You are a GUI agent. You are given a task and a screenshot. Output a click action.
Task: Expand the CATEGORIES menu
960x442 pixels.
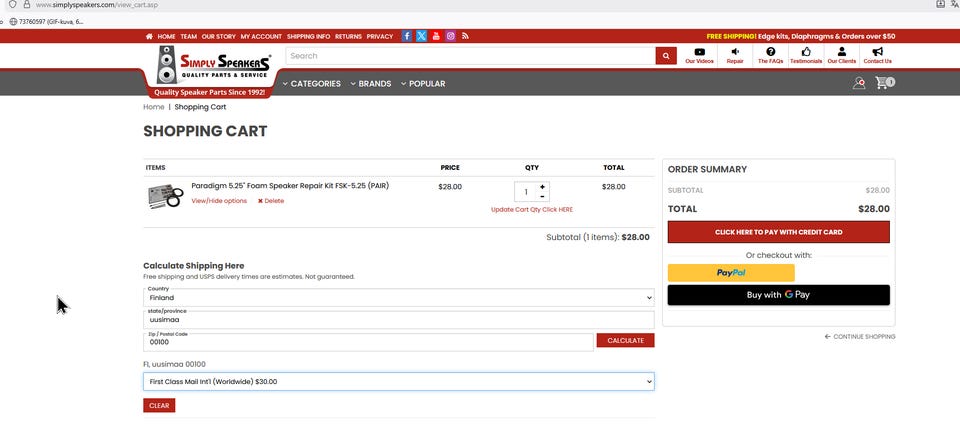point(312,84)
